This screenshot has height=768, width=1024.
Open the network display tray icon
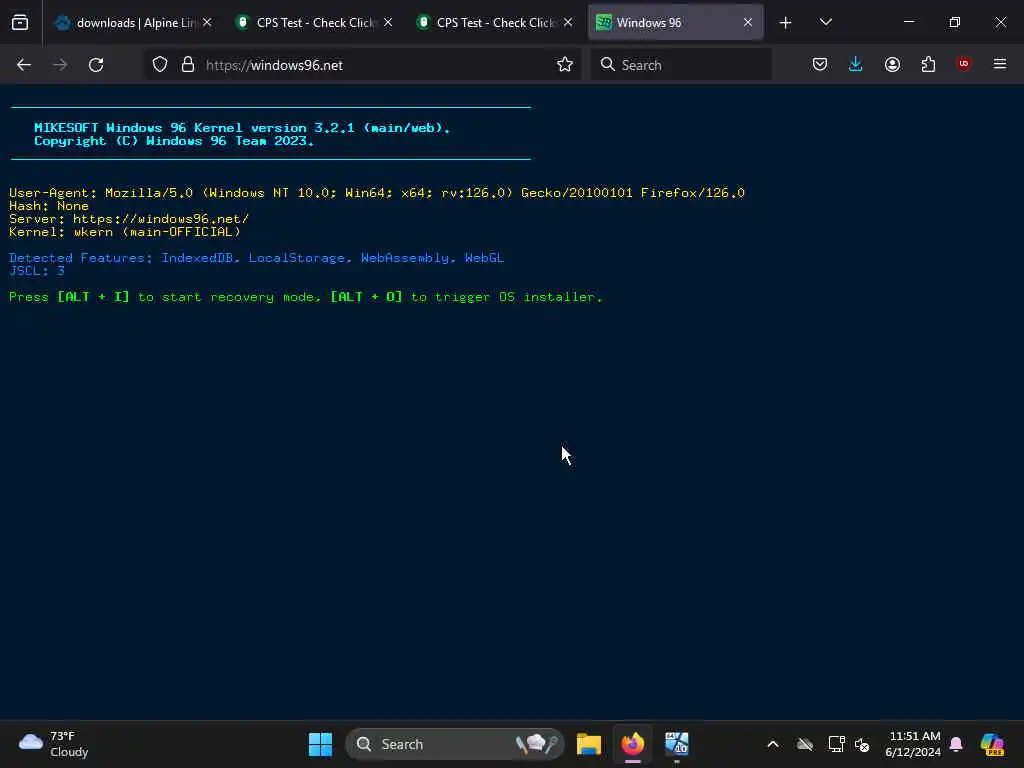pos(837,744)
